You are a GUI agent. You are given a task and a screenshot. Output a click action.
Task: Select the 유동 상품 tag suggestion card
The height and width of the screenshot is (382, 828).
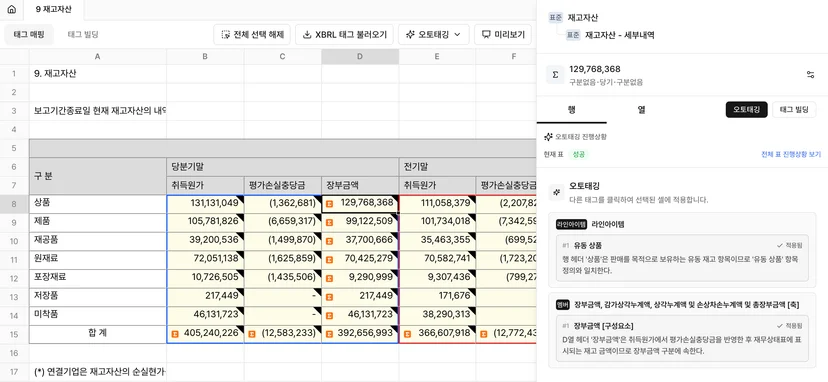click(x=682, y=258)
